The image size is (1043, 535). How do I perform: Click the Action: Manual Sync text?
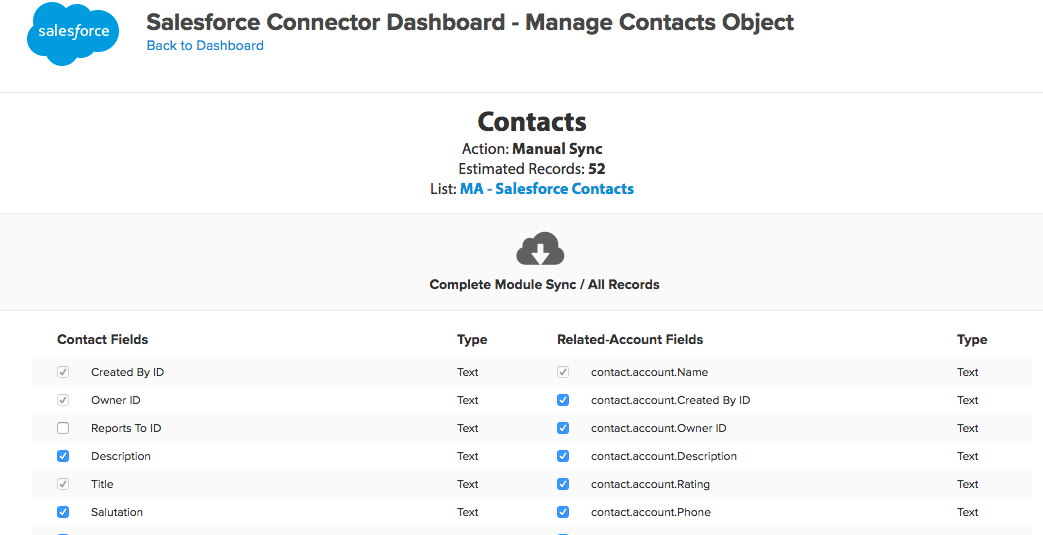coord(532,149)
